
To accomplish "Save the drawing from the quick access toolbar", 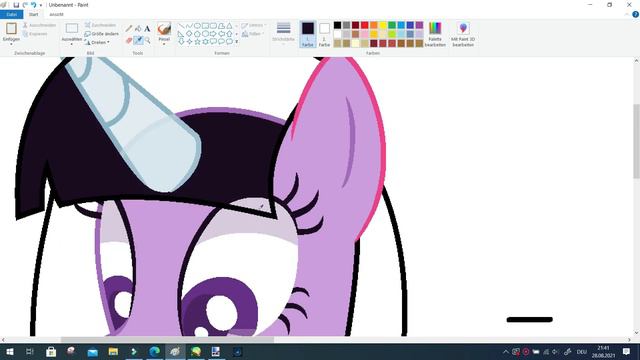I will click(x=16, y=5).
